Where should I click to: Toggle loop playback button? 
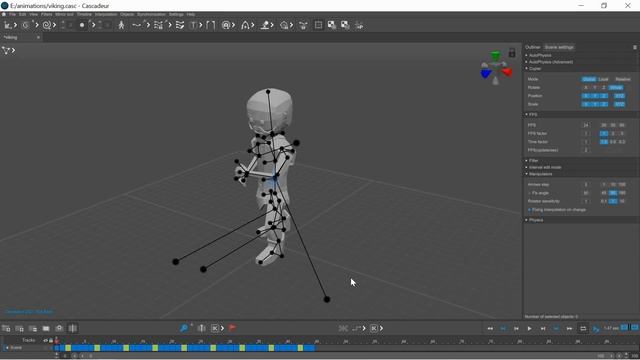[583, 329]
